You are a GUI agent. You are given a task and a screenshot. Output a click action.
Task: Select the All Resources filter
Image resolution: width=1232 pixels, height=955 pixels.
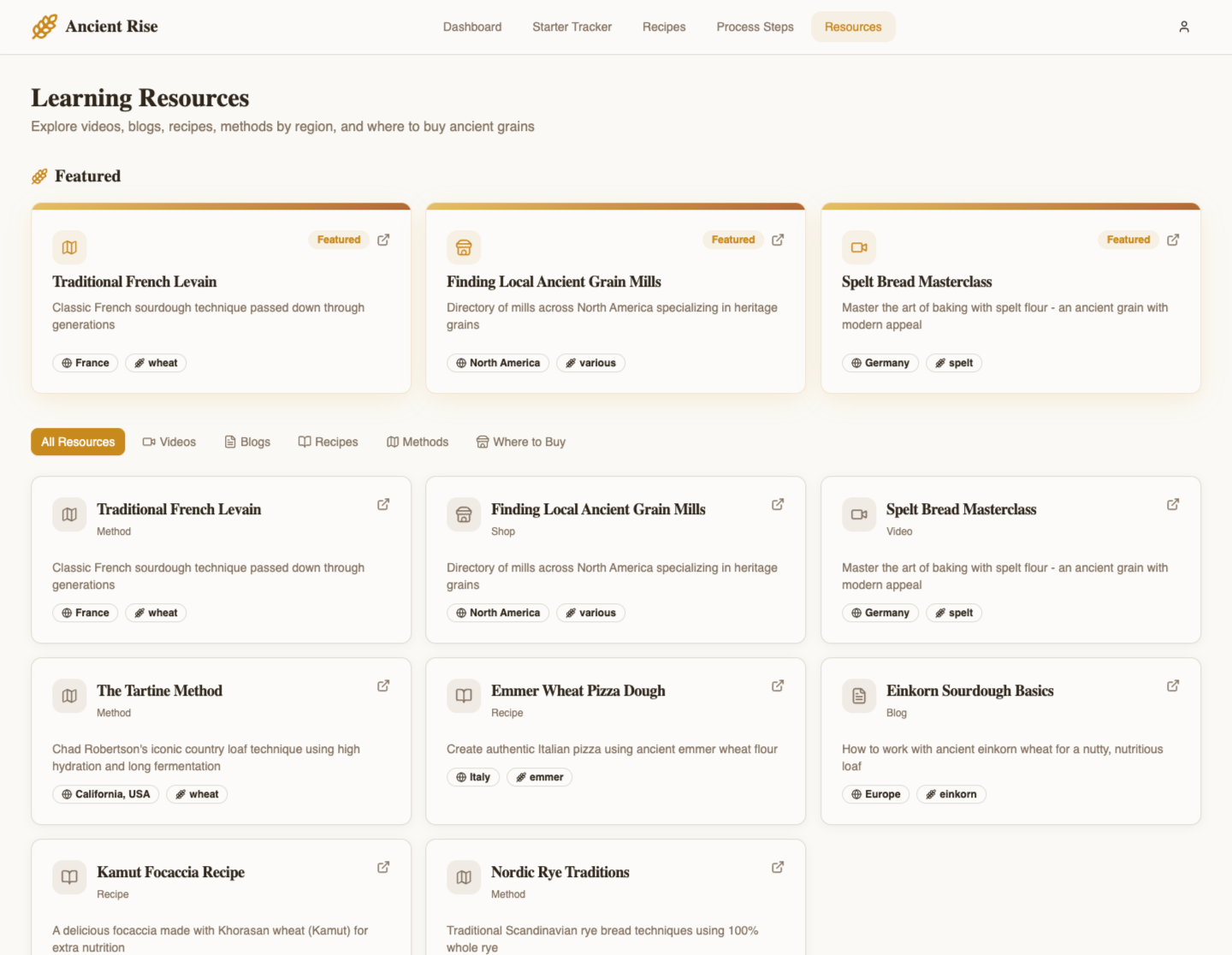tap(78, 442)
